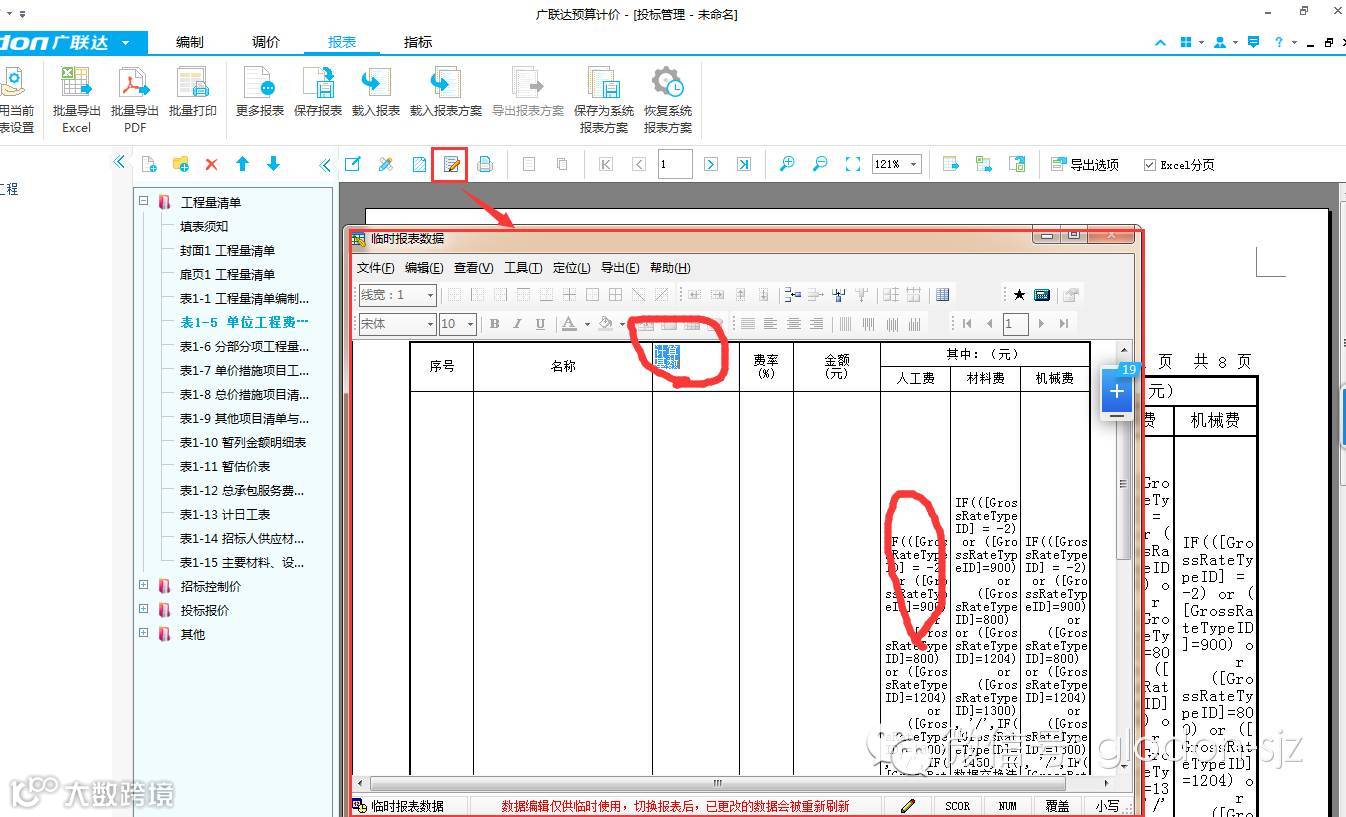Viewport: 1346px width, 817px height.
Task: Open the font color dropdown beside the A
Action: pyautogui.click(x=587, y=324)
